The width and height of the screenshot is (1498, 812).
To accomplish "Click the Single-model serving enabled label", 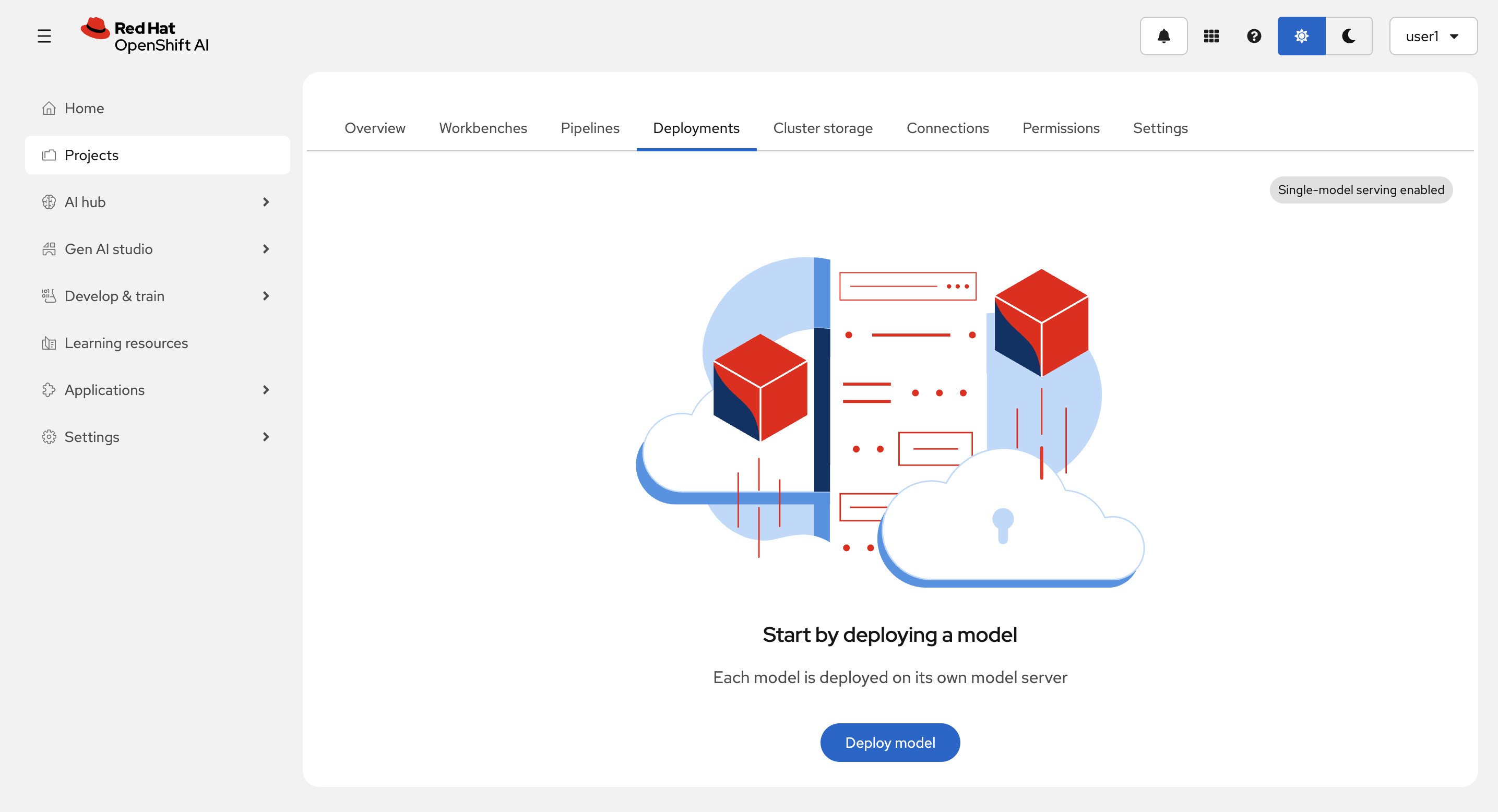I will click(1360, 190).
